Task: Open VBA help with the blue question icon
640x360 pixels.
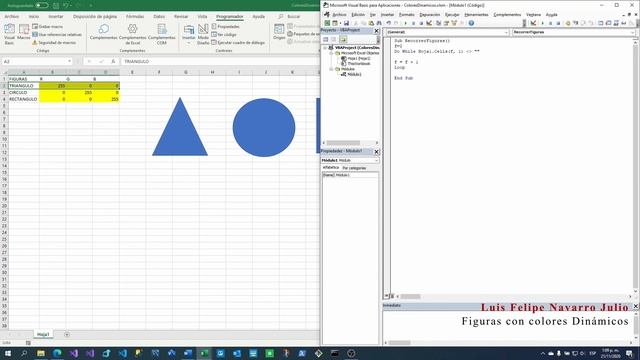Action: coord(471,23)
